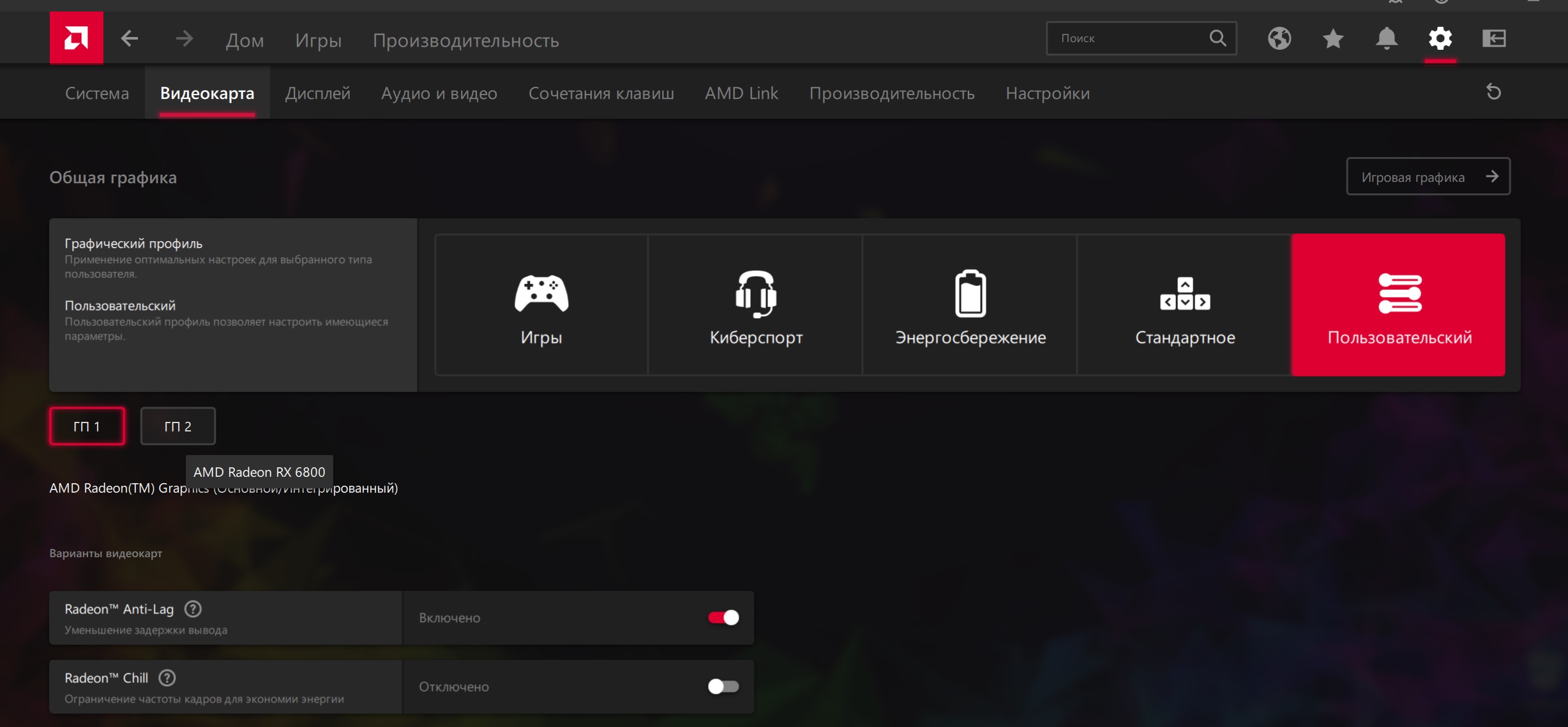Select the Пользовательский sliders profile

[x=1399, y=305]
